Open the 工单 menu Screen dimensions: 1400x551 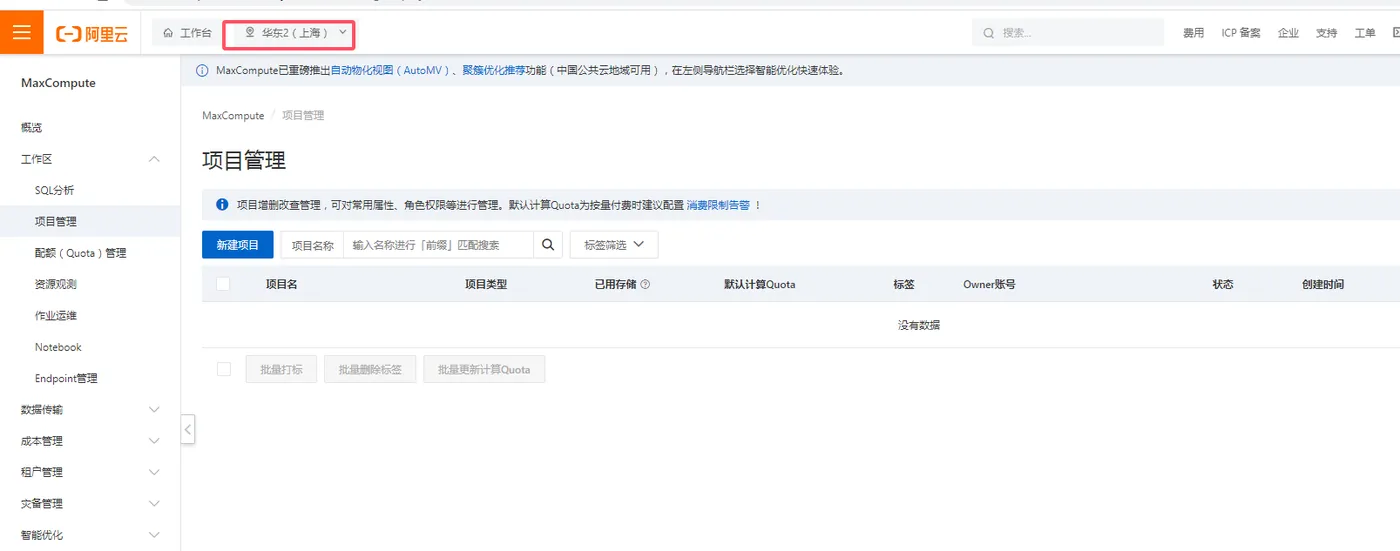pos(1364,33)
